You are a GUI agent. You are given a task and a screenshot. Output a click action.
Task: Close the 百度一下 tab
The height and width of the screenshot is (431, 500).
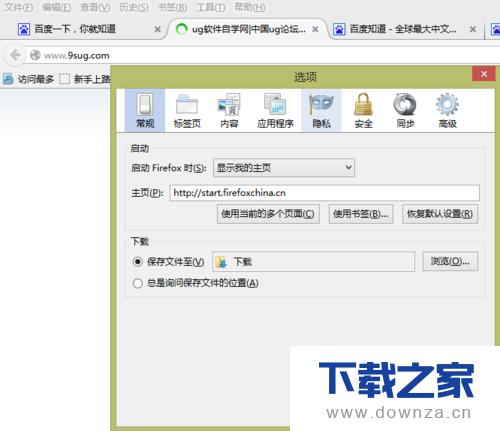[x=157, y=29]
